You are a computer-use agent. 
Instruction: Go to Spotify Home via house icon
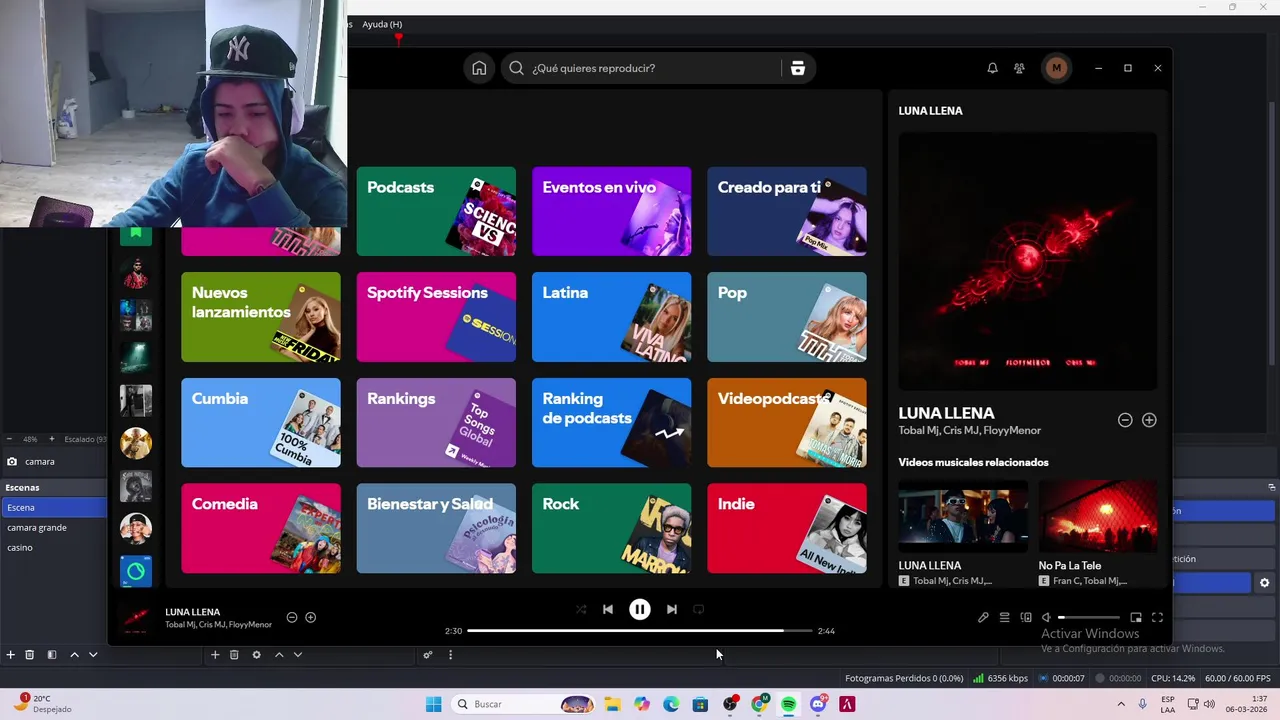[x=479, y=68]
